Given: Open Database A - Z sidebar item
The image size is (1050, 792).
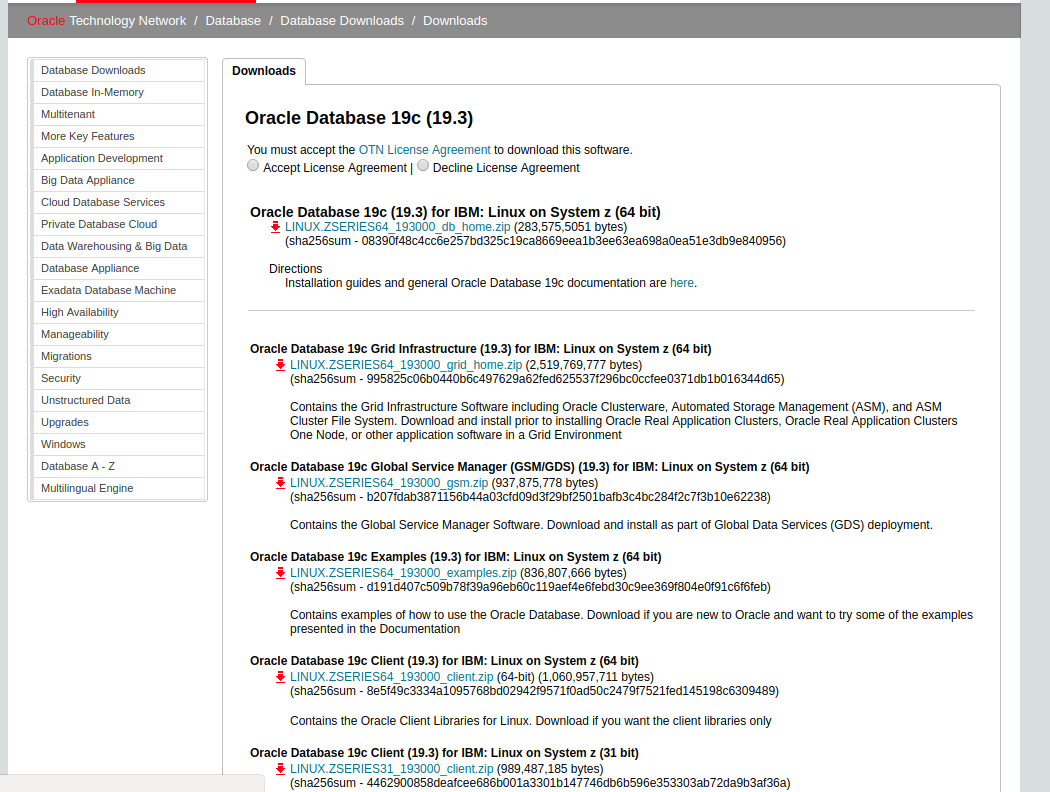Looking at the screenshot, I should point(118,467).
